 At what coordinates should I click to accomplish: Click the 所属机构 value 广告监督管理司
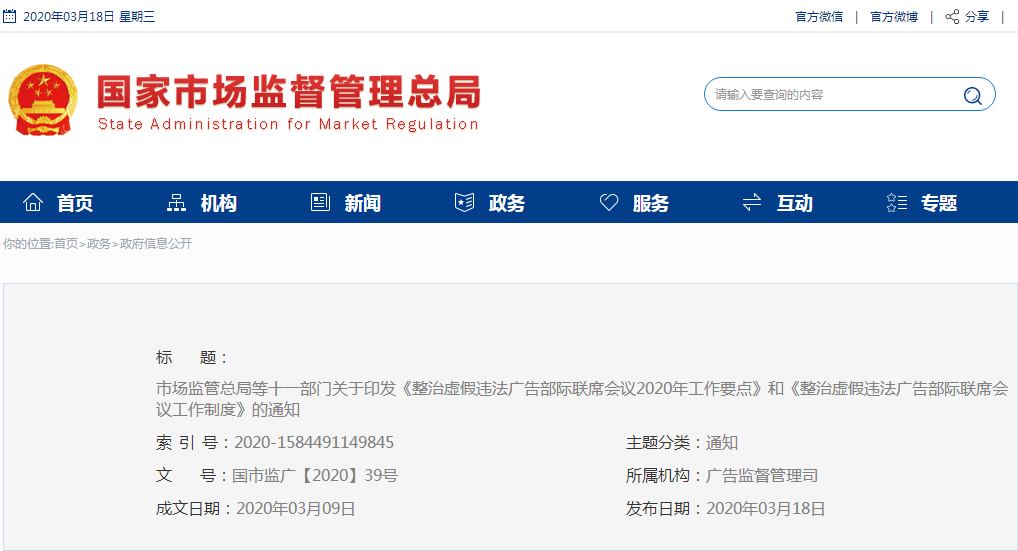click(762, 476)
